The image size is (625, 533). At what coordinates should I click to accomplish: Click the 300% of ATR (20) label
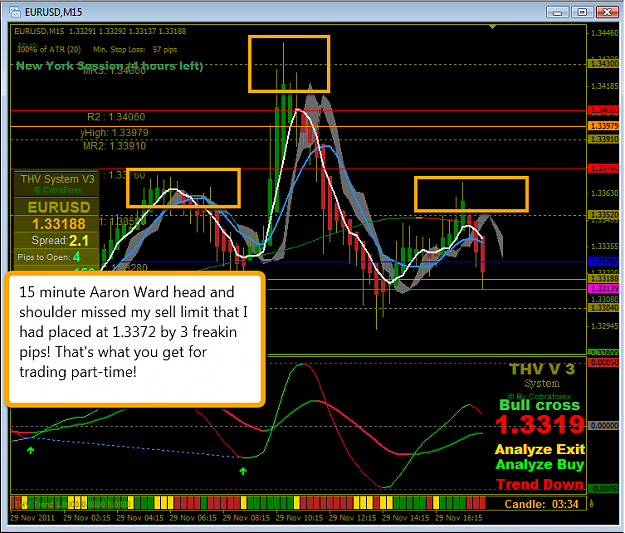[x=49, y=49]
